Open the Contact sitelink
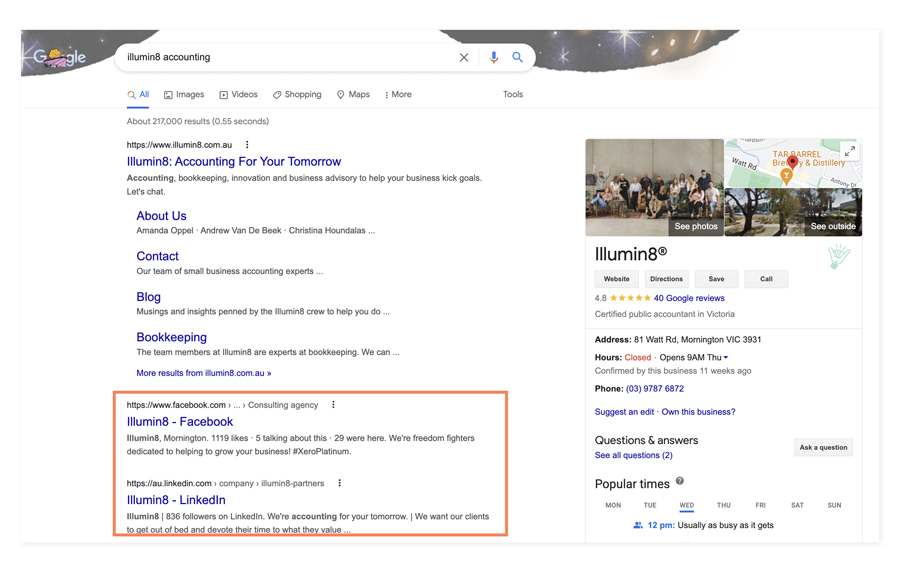Viewport: 900px width, 572px height. [x=157, y=256]
